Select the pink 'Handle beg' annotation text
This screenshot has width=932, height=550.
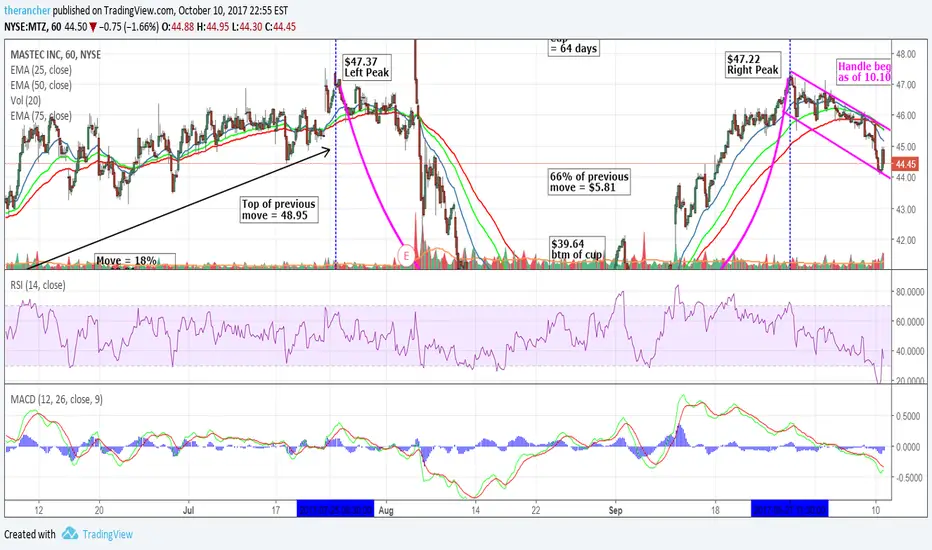click(x=864, y=72)
